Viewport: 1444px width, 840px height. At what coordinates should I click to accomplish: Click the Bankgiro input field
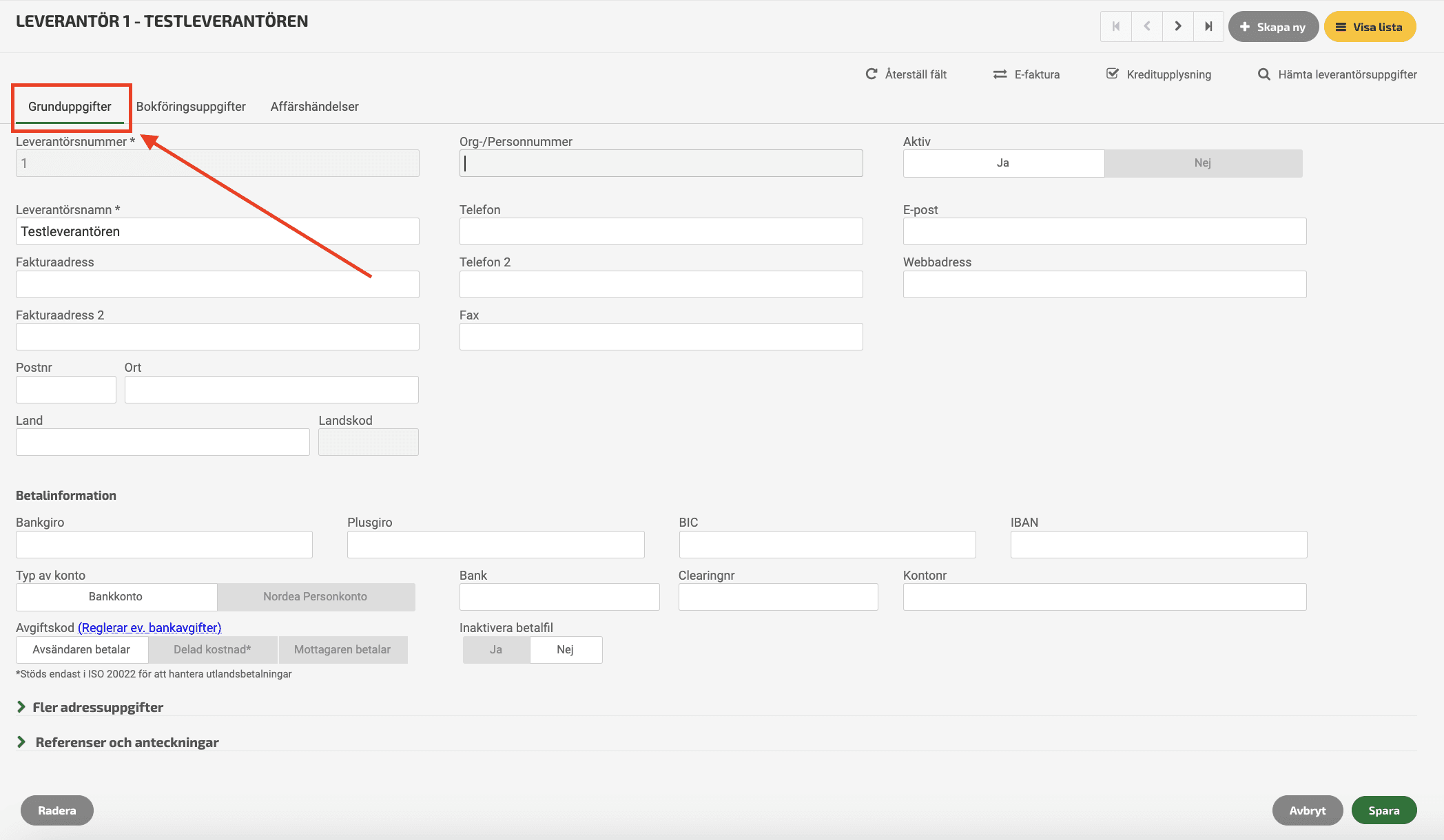164,545
